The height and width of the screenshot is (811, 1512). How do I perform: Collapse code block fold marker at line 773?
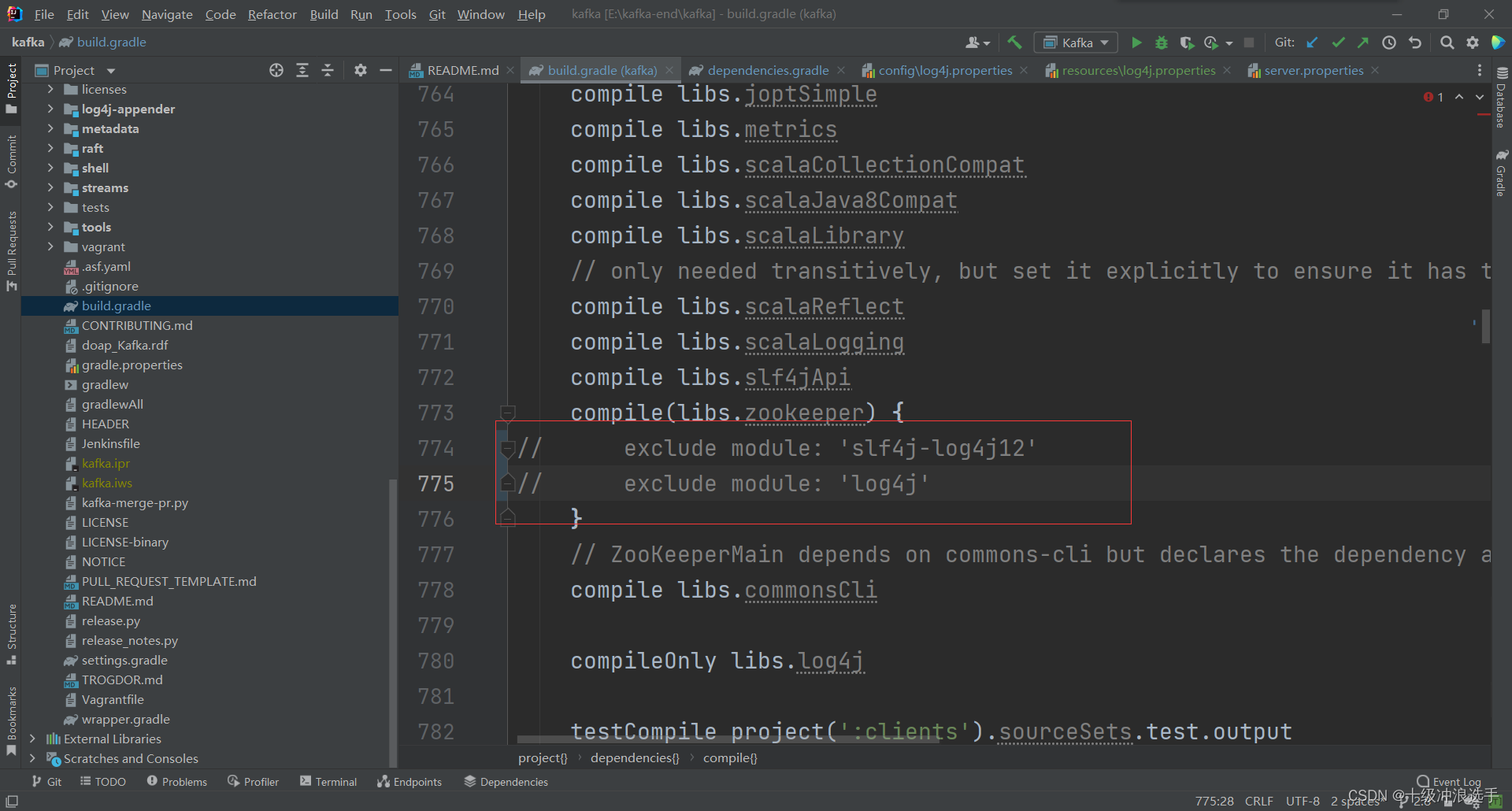[508, 412]
